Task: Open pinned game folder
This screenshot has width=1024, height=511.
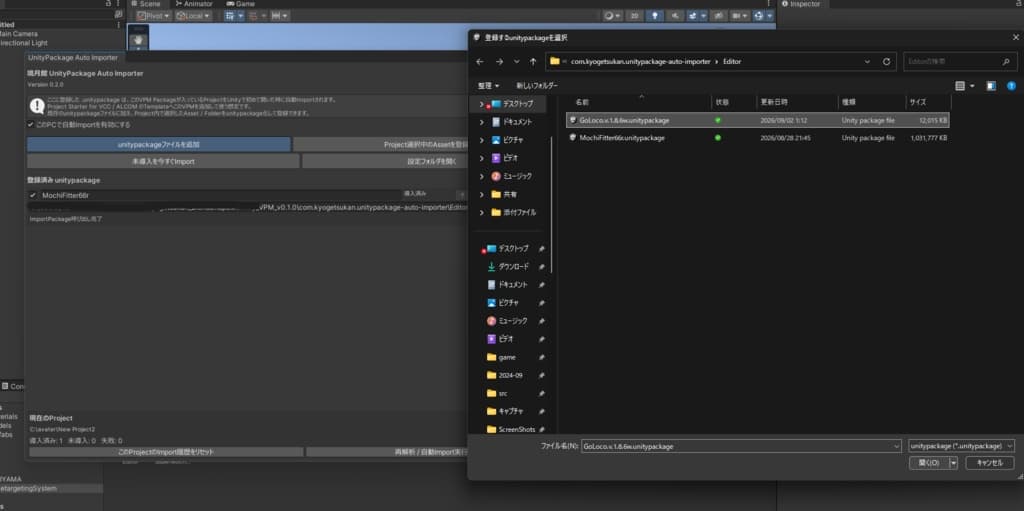Action: point(507,357)
